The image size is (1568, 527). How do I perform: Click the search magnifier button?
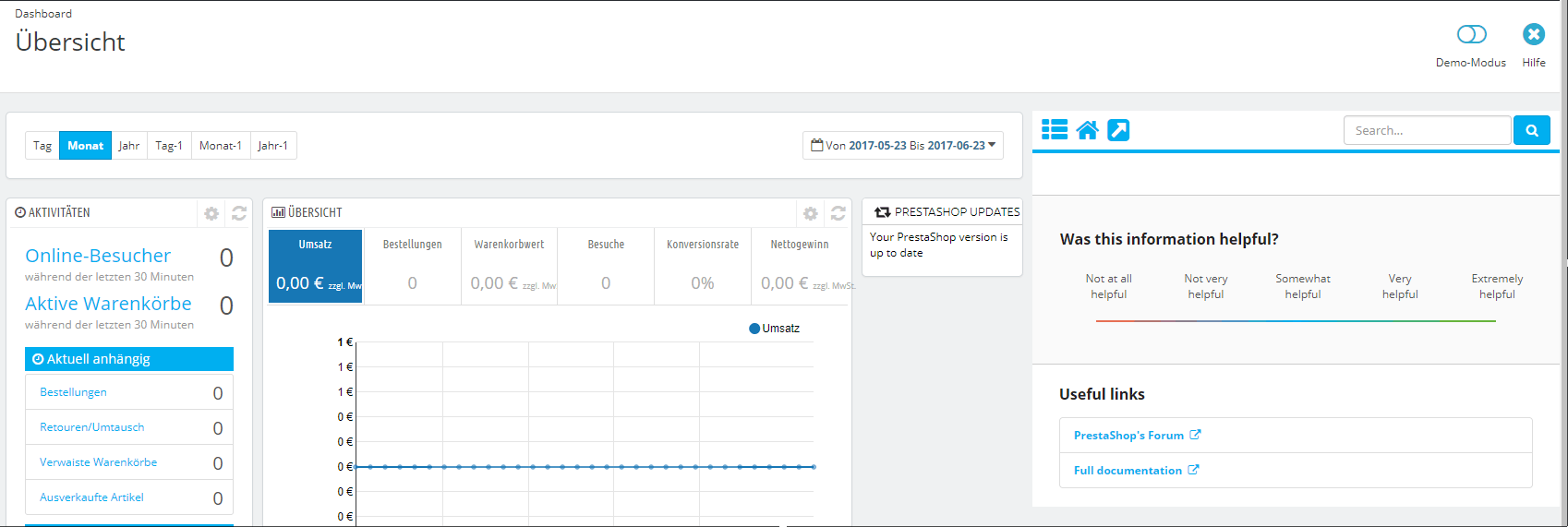click(x=1531, y=130)
